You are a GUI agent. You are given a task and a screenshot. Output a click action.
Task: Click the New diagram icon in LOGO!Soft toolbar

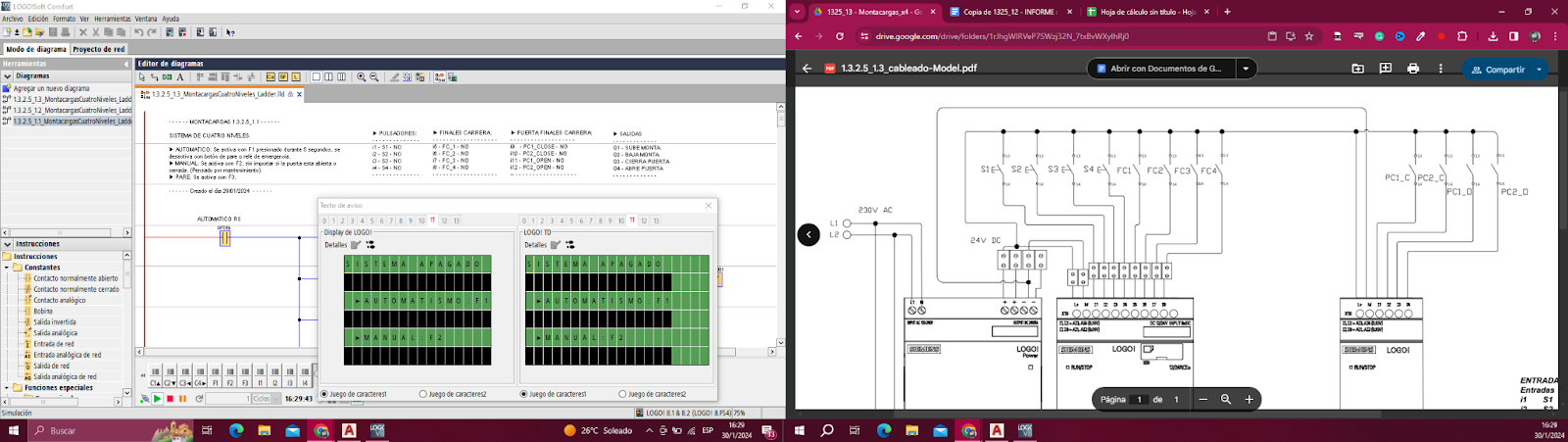coord(7,32)
